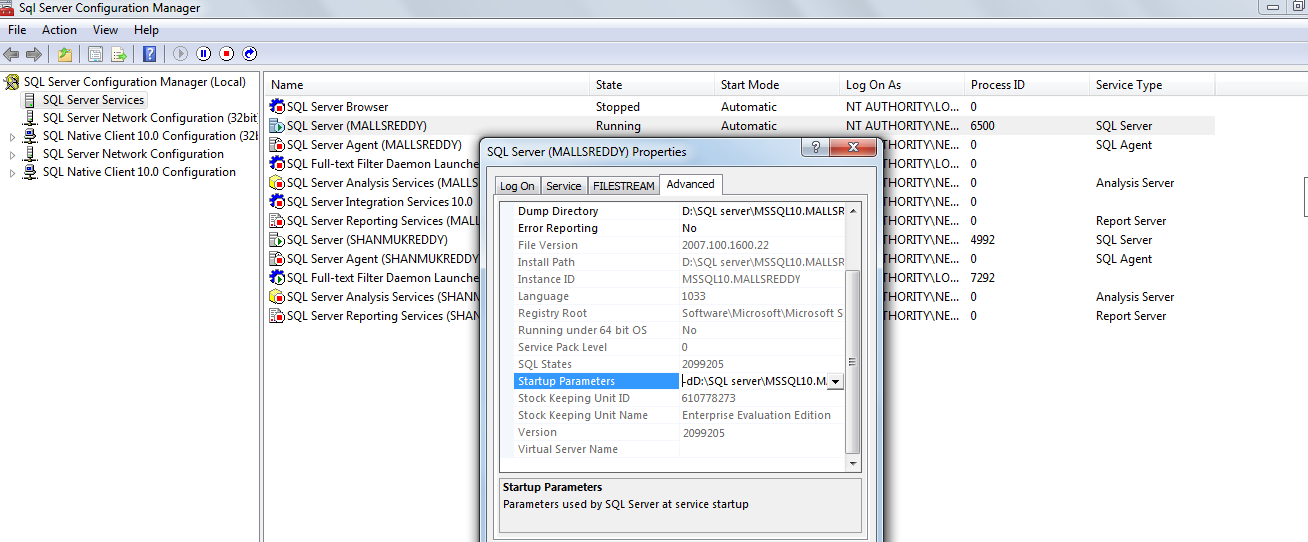Click the Up one level folder icon
The height and width of the screenshot is (542, 1308).
tap(64, 54)
